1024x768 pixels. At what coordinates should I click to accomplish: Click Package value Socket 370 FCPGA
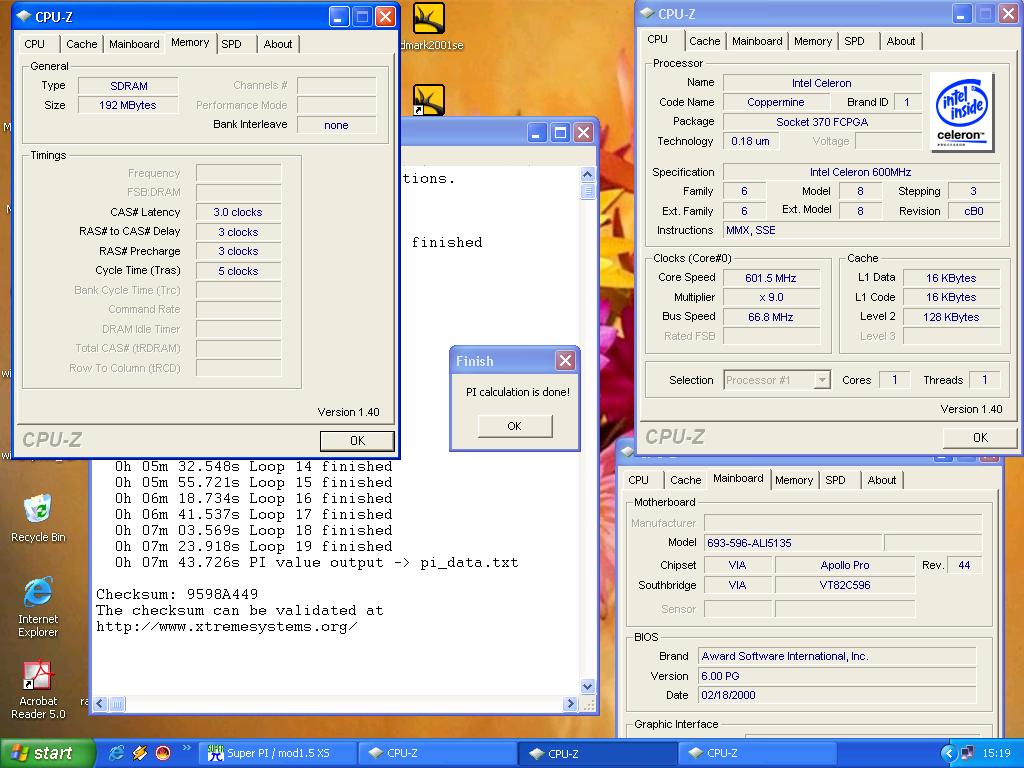click(822, 122)
